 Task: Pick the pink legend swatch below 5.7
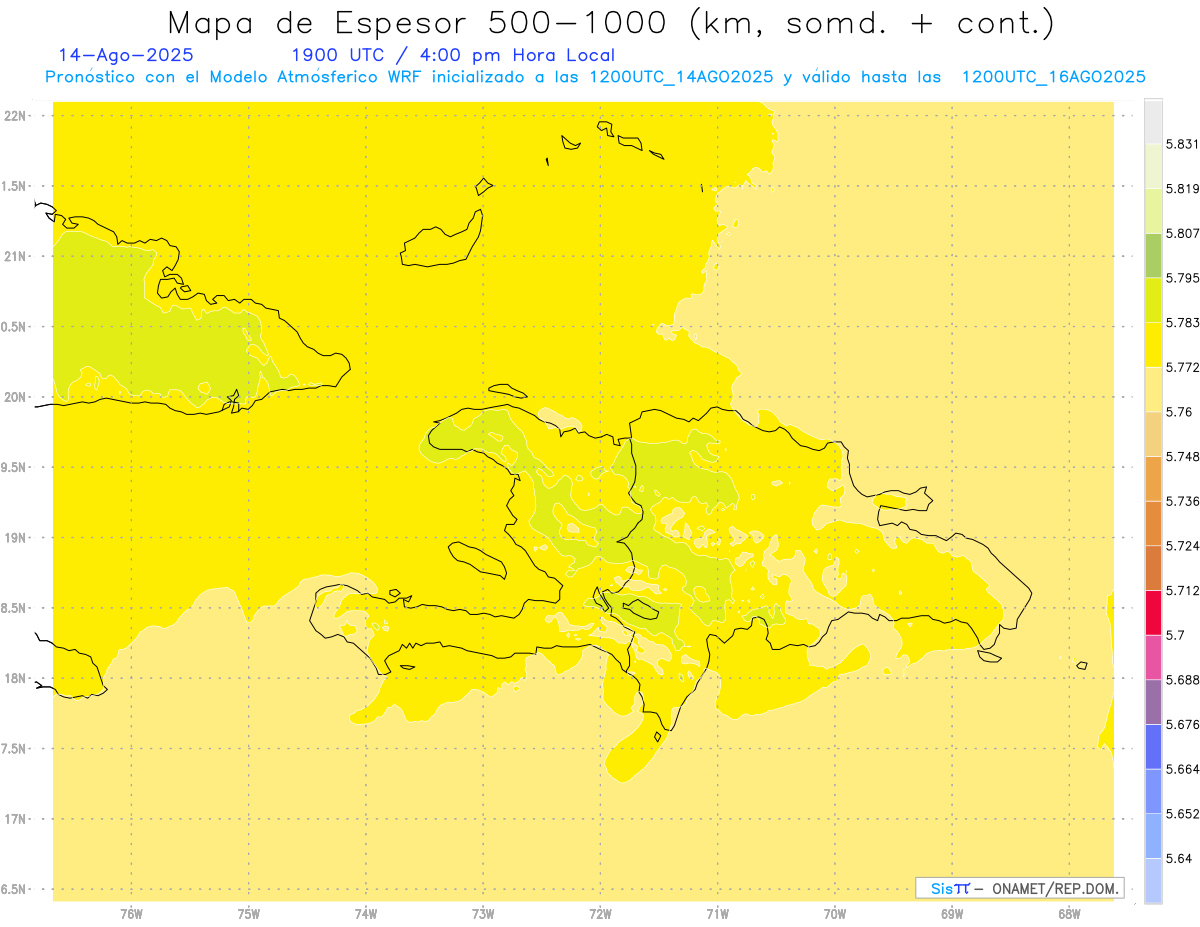tap(1153, 657)
